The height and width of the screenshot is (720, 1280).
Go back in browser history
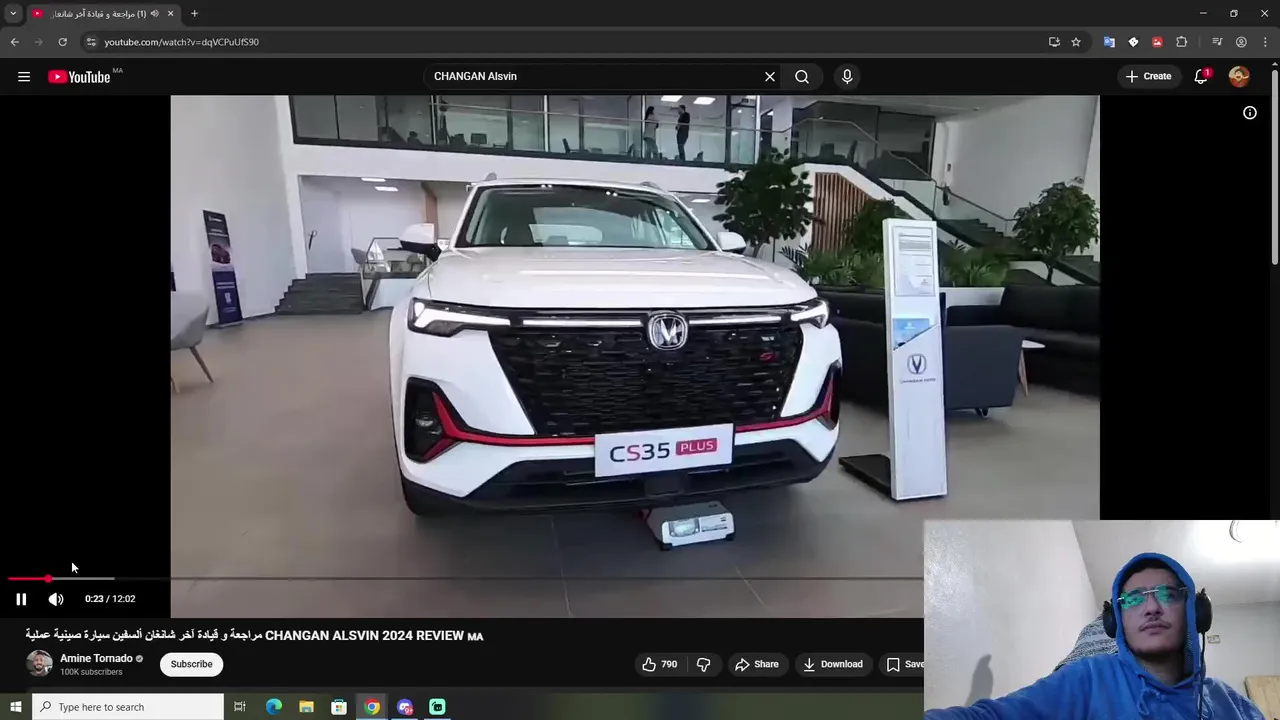coord(14,42)
